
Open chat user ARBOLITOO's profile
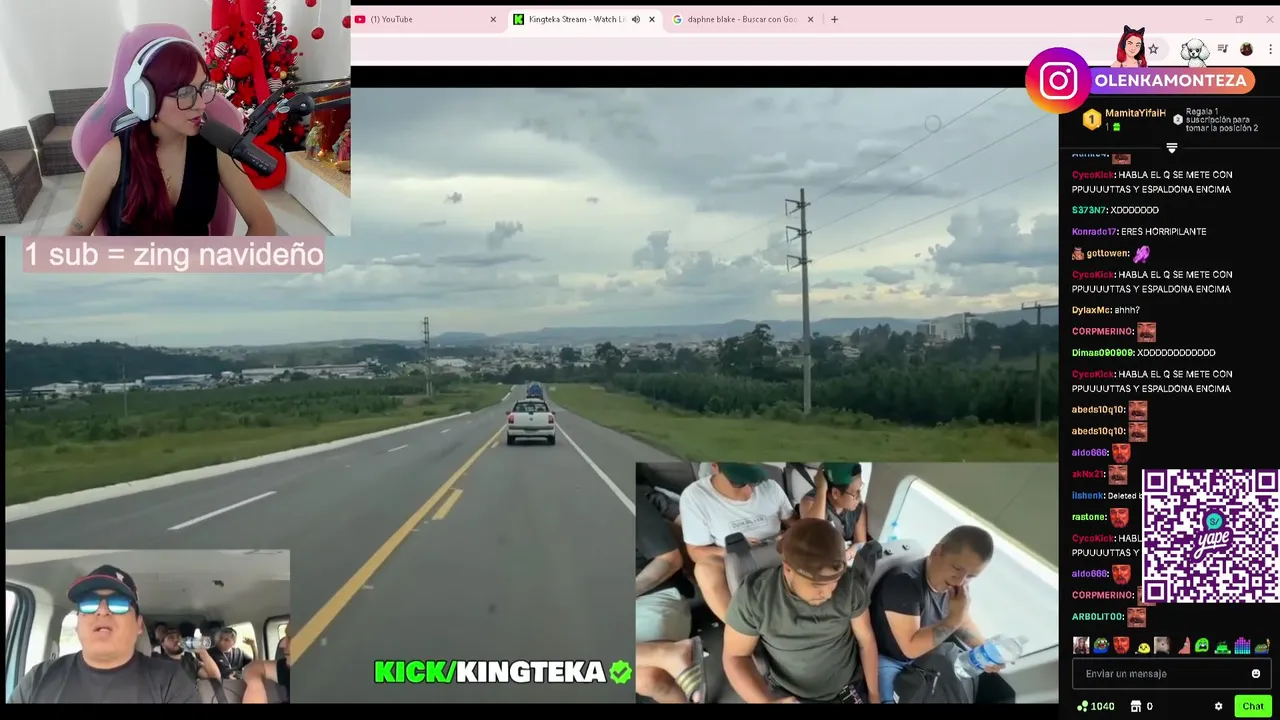1097,617
